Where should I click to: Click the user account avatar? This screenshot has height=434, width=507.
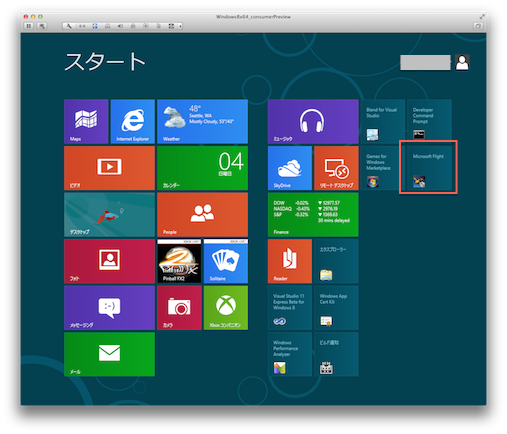click(462, 62)
